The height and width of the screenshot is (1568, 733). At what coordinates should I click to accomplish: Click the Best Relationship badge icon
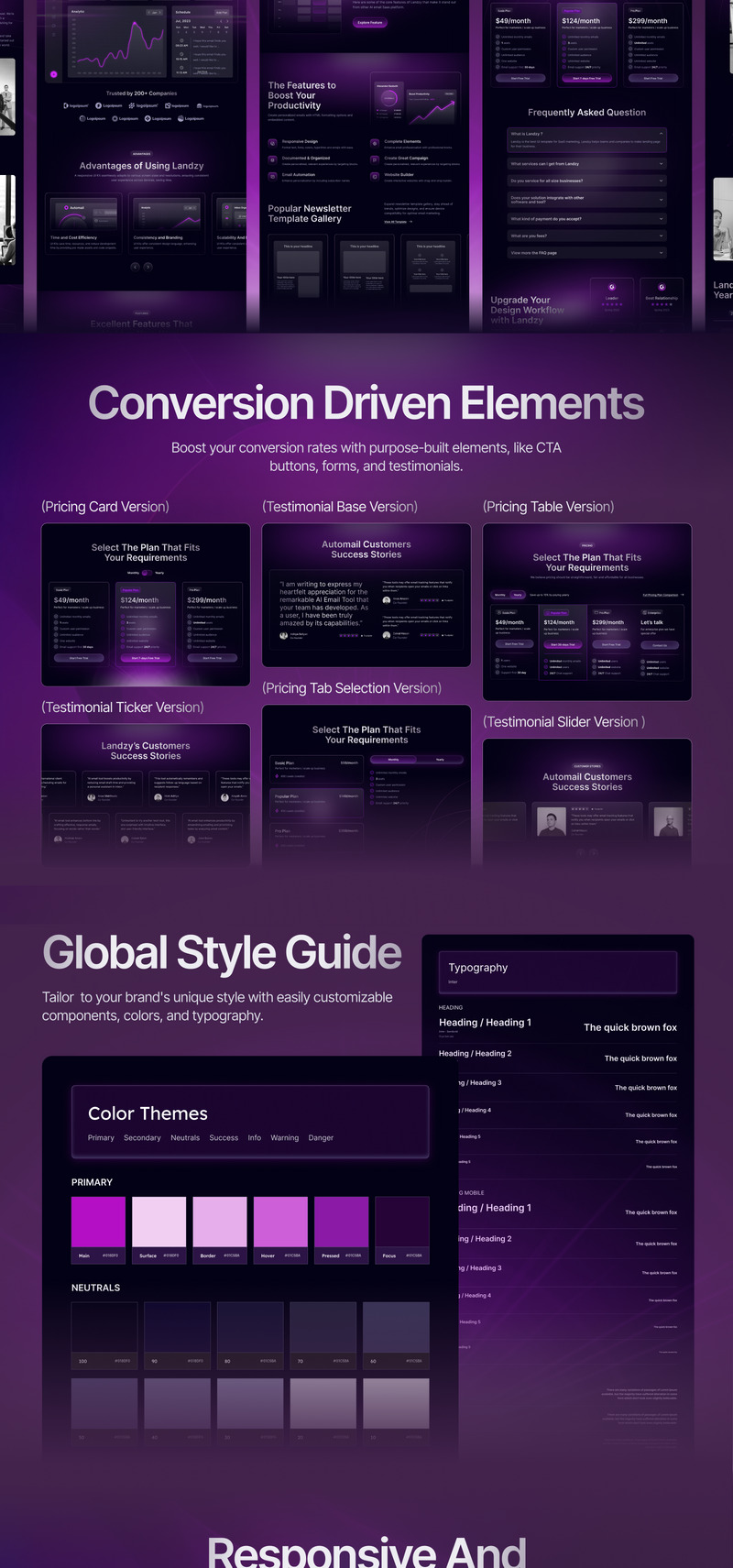coord(662,288)
